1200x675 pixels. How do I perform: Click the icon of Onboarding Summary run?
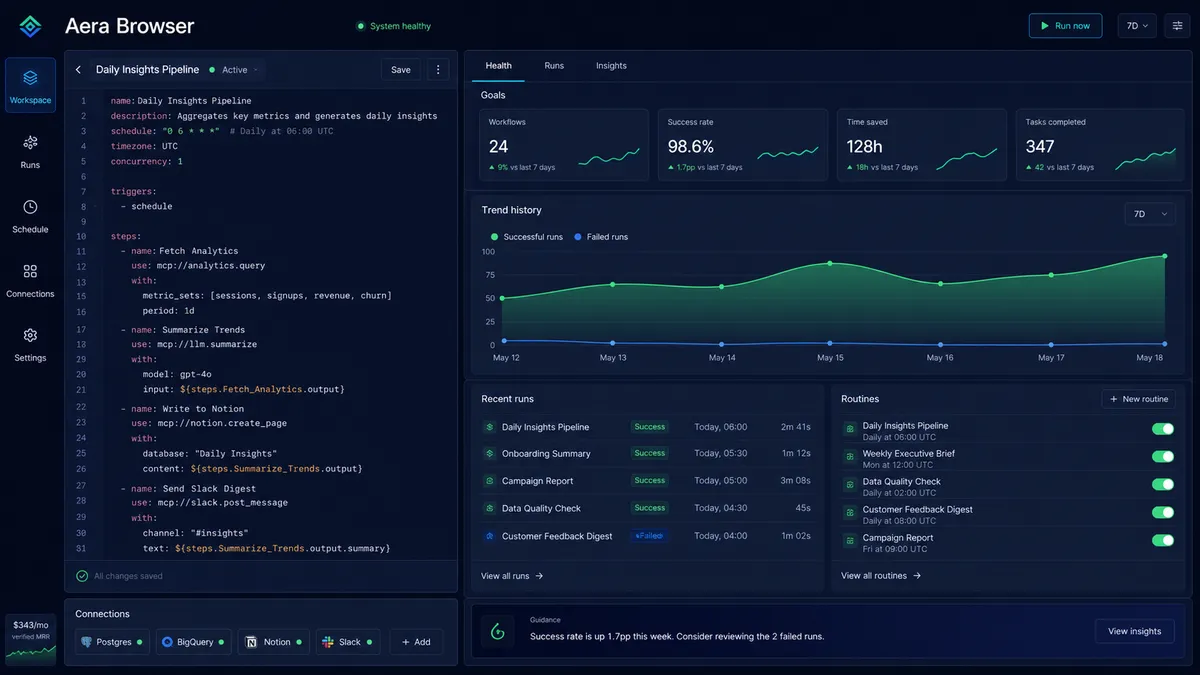tap(490, 454)
